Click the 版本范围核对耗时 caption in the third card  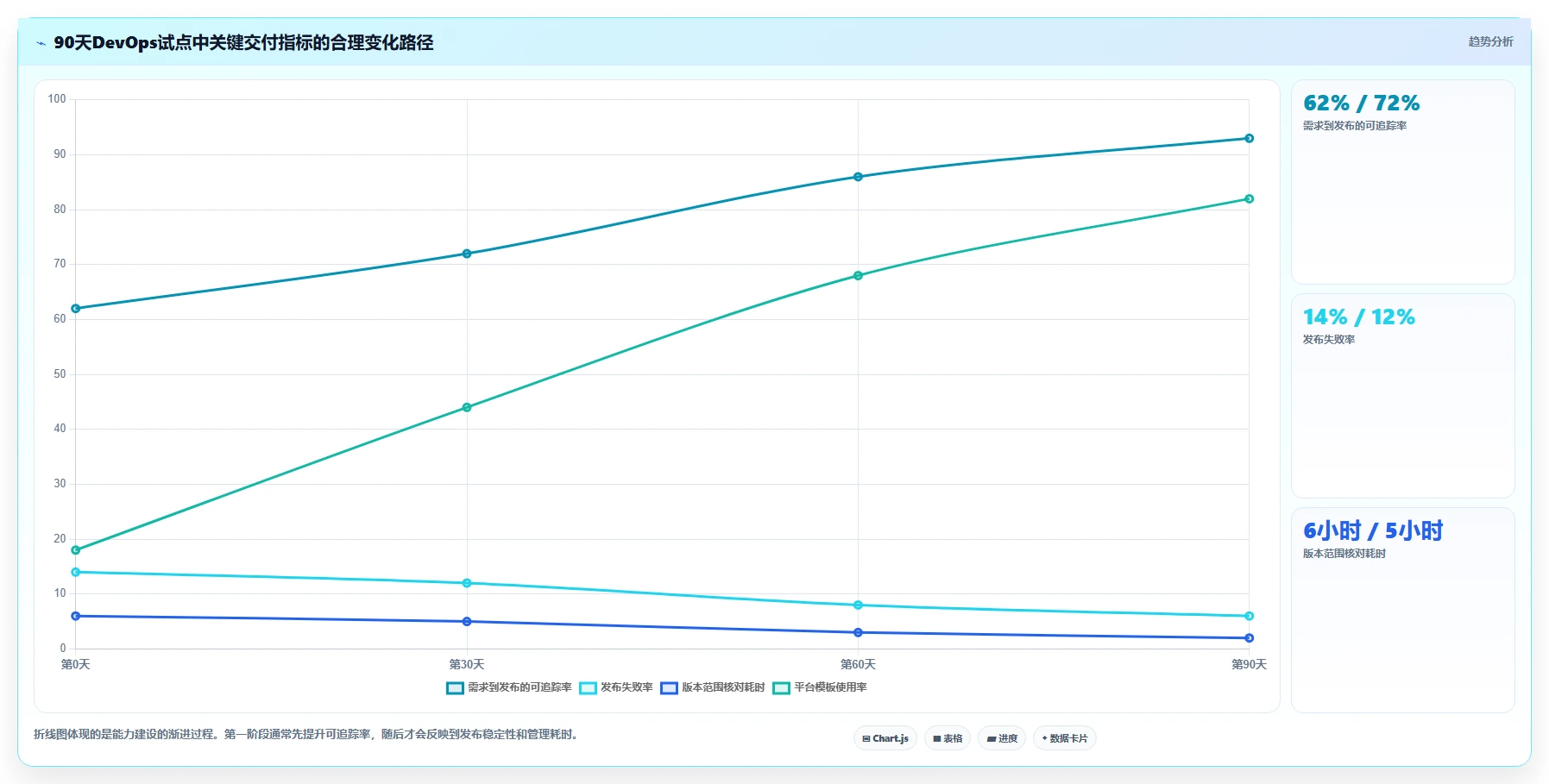click(x=1344, y=554)
